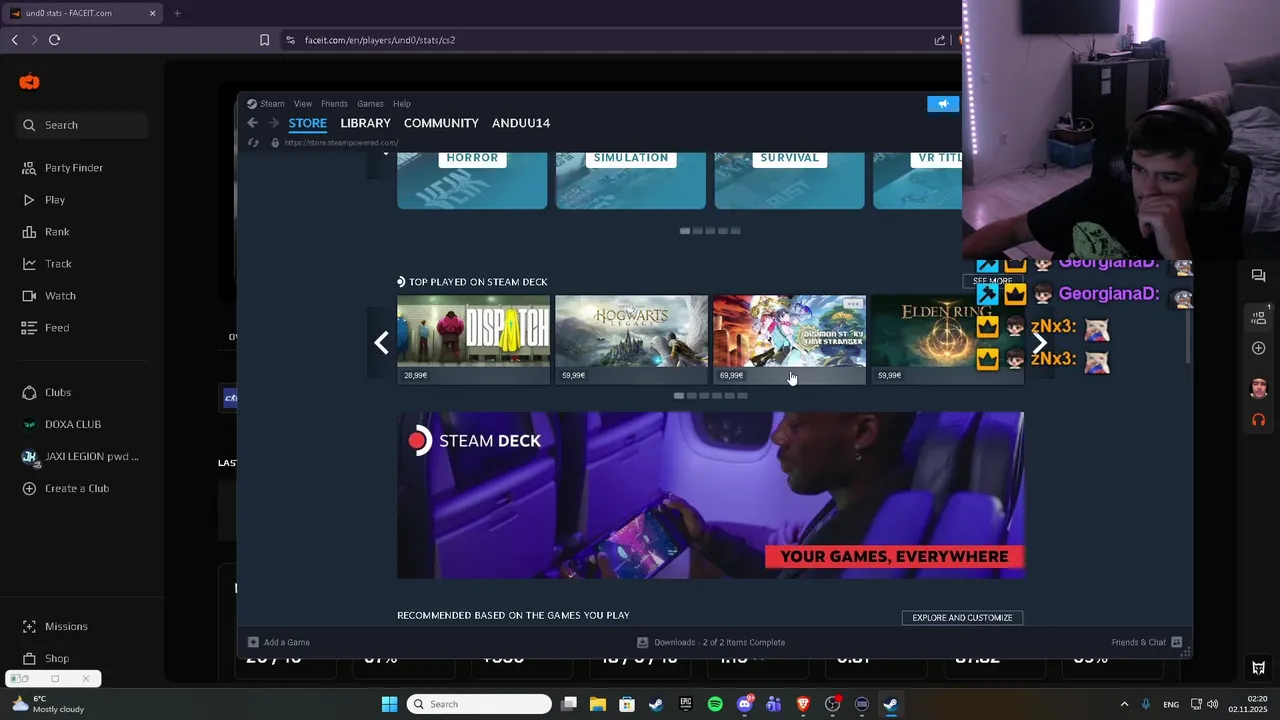The image size is (1280, 720).
Task: Open Missions in FACEIT sidebar
Action: tap(55, 627)
